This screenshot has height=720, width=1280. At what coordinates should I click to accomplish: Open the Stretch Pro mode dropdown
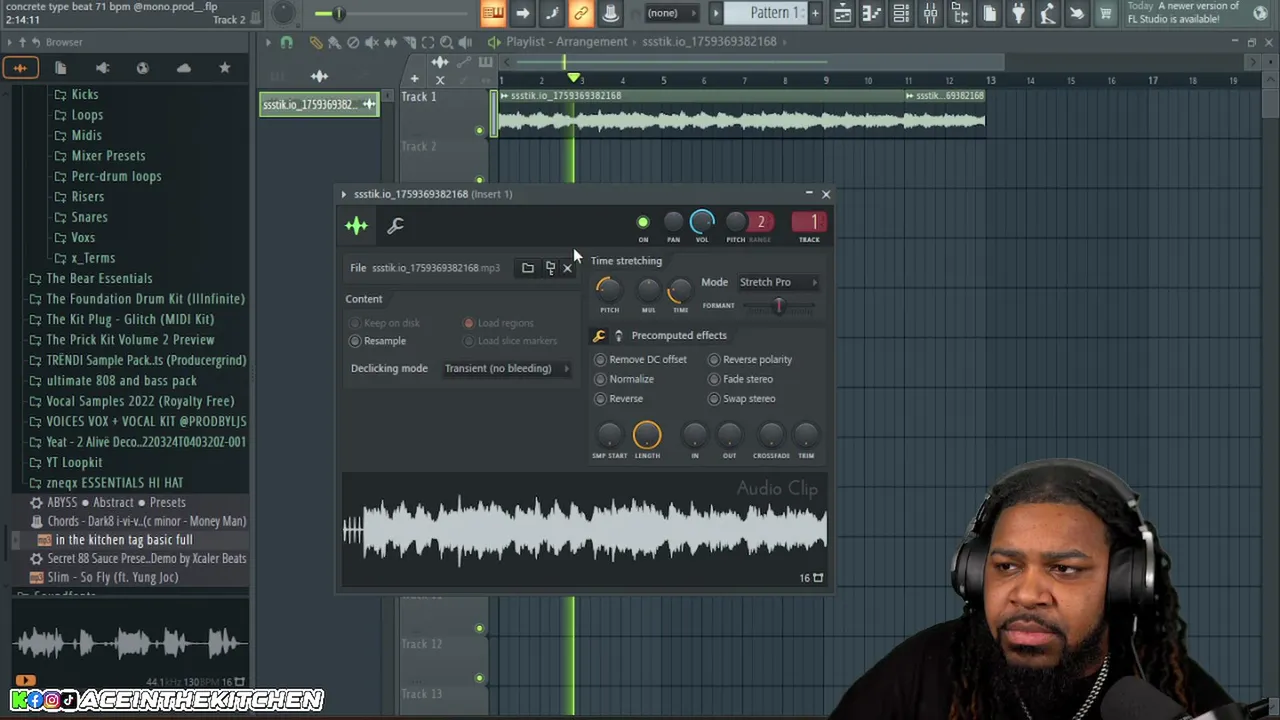(778, 282)
